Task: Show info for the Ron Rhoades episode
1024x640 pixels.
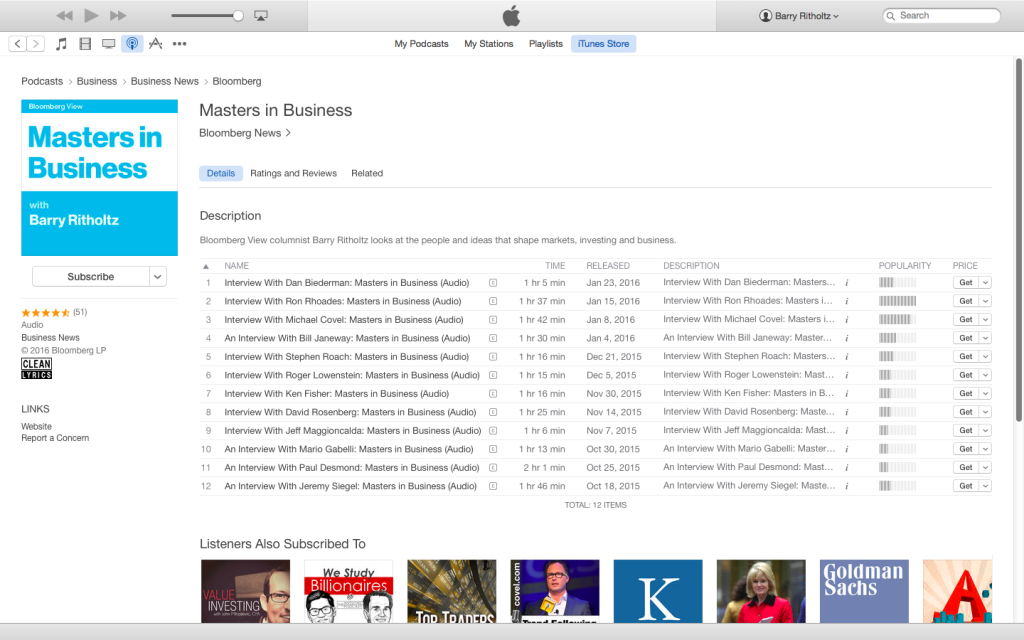Action: coord(846,301)
